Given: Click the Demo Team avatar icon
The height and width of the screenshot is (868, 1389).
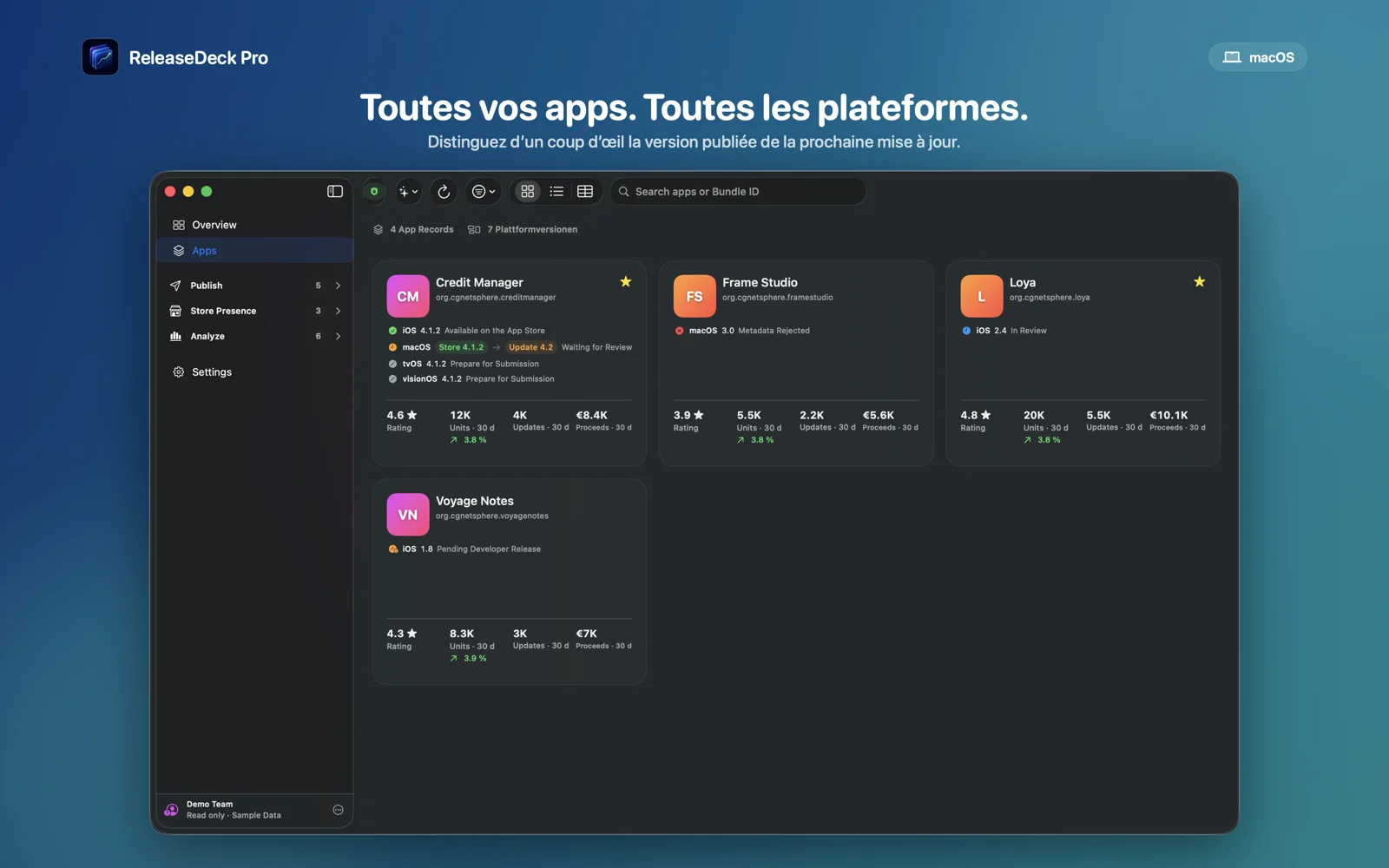Looking at the screenshot, I should point(171,810).
